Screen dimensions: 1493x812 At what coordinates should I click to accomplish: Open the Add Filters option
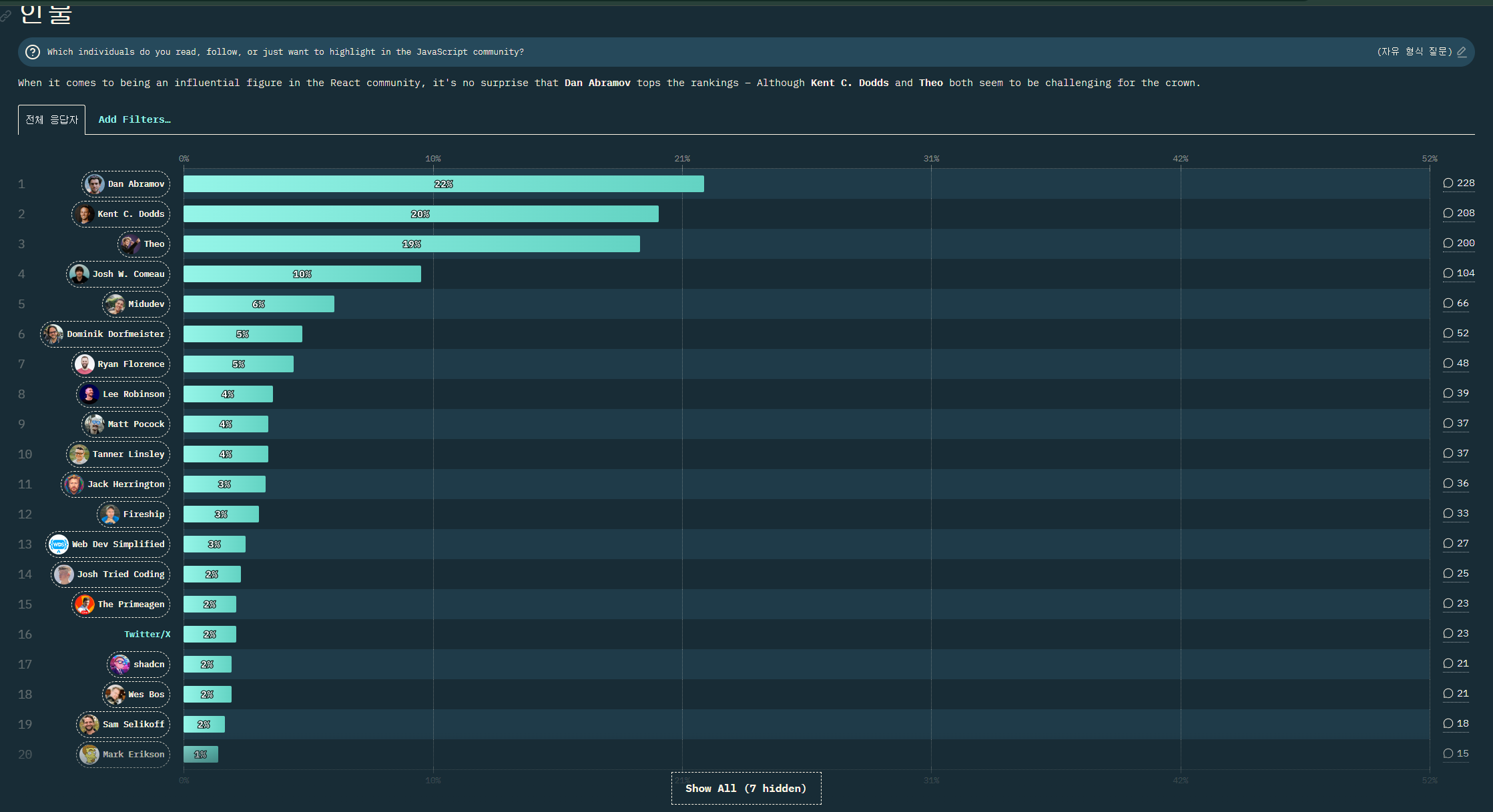coord(134,119)
